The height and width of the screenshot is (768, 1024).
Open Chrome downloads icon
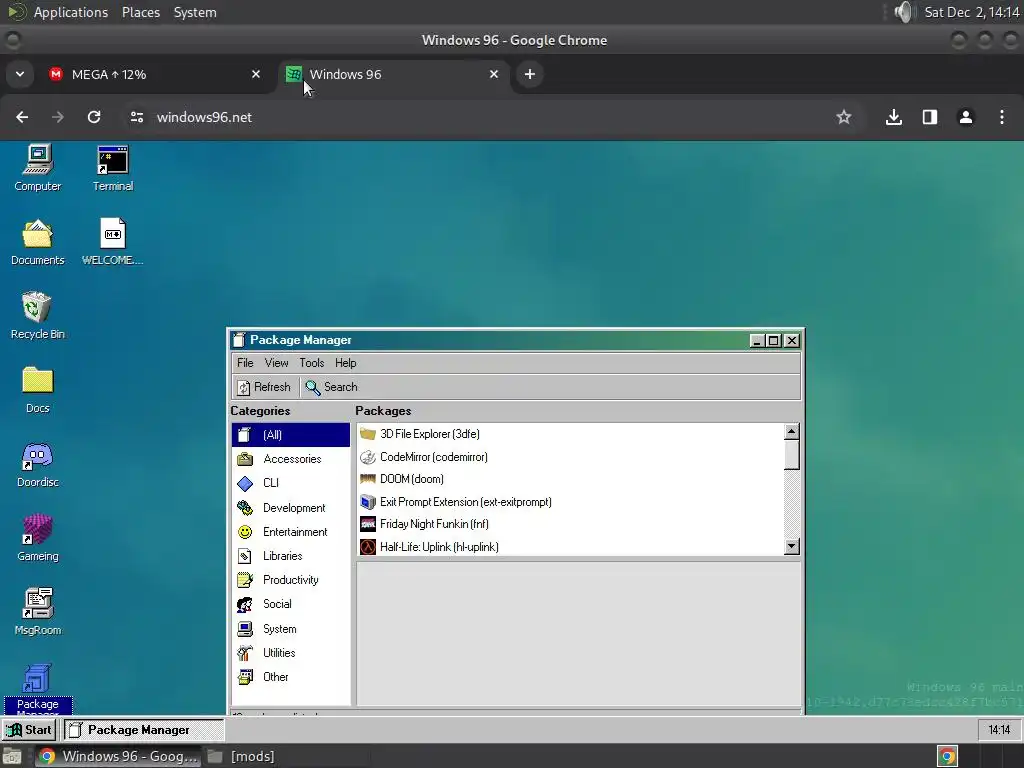(894, 118)
